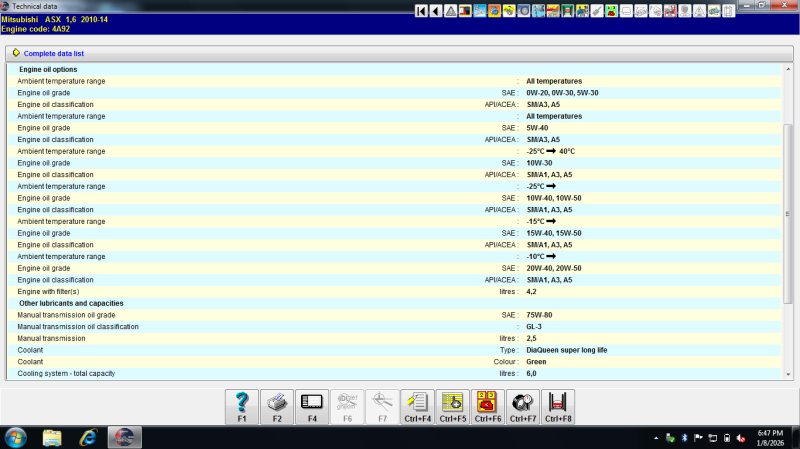Click the greyed F7 magnifier button
The image size is (800, 449).
[383, 407]
